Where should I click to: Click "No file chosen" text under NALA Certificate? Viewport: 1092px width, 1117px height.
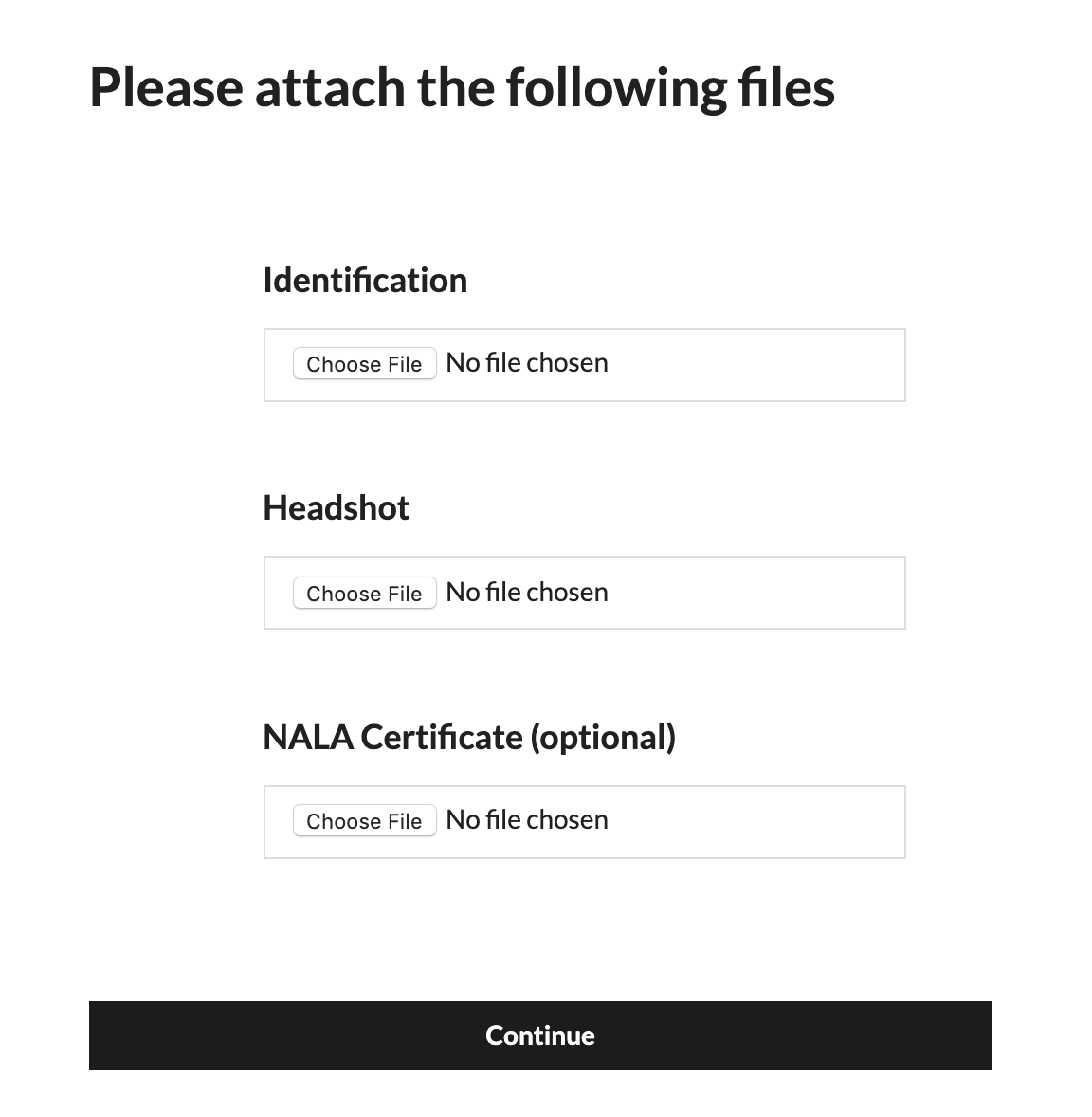pos(527,820)
